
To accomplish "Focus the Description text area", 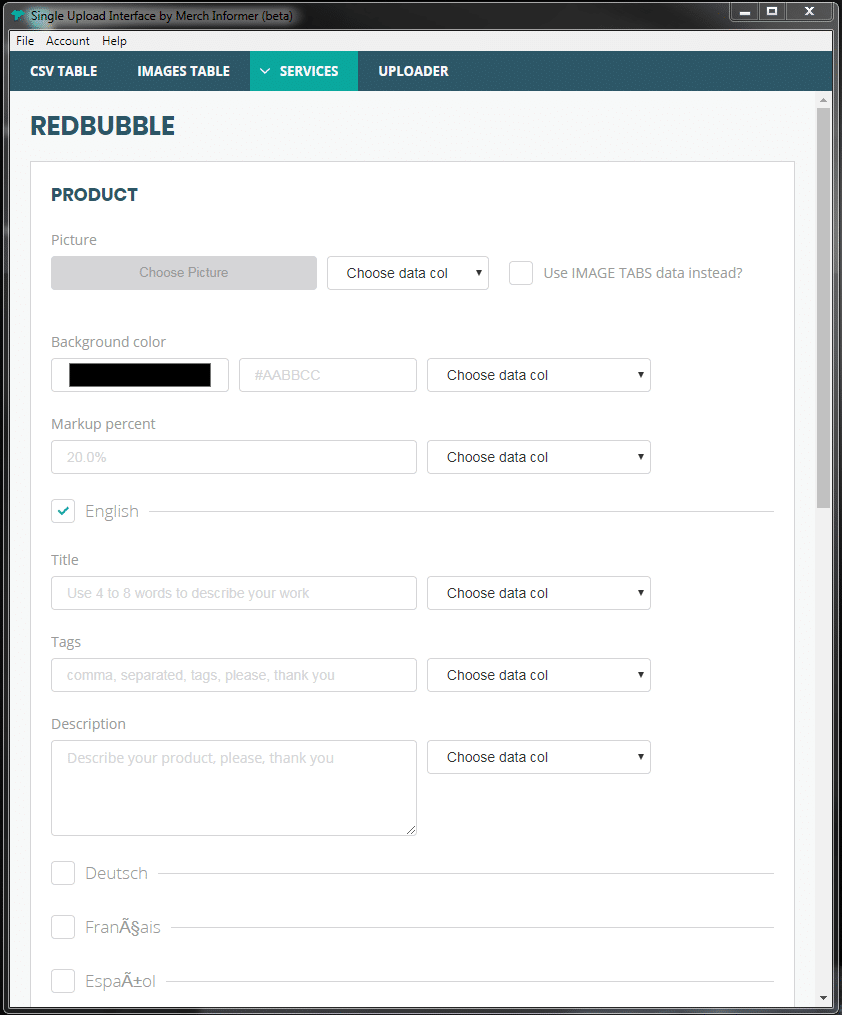I will tap(234, 788).
